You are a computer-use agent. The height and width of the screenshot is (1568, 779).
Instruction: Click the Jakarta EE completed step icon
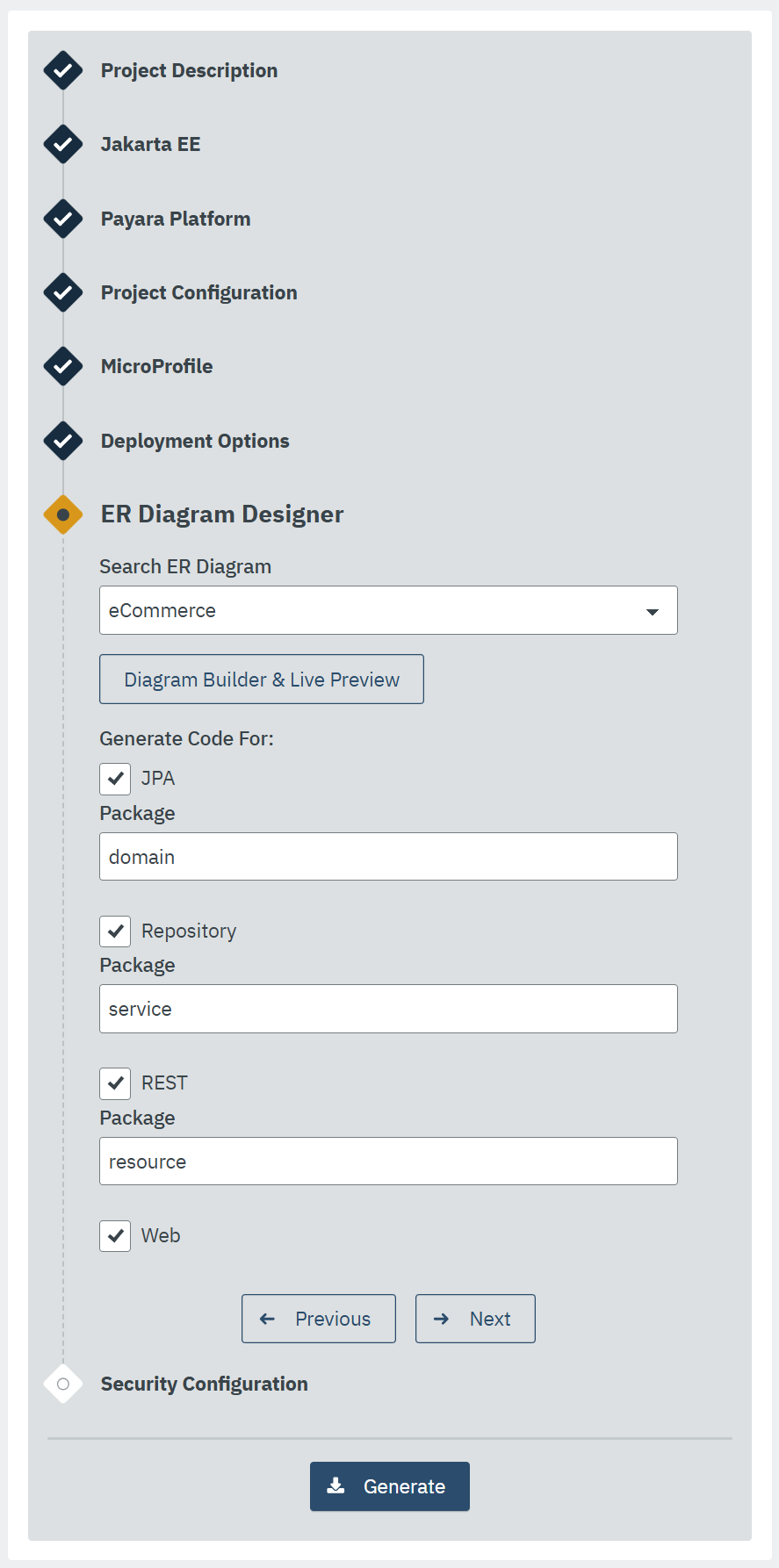tap(63, 144)
